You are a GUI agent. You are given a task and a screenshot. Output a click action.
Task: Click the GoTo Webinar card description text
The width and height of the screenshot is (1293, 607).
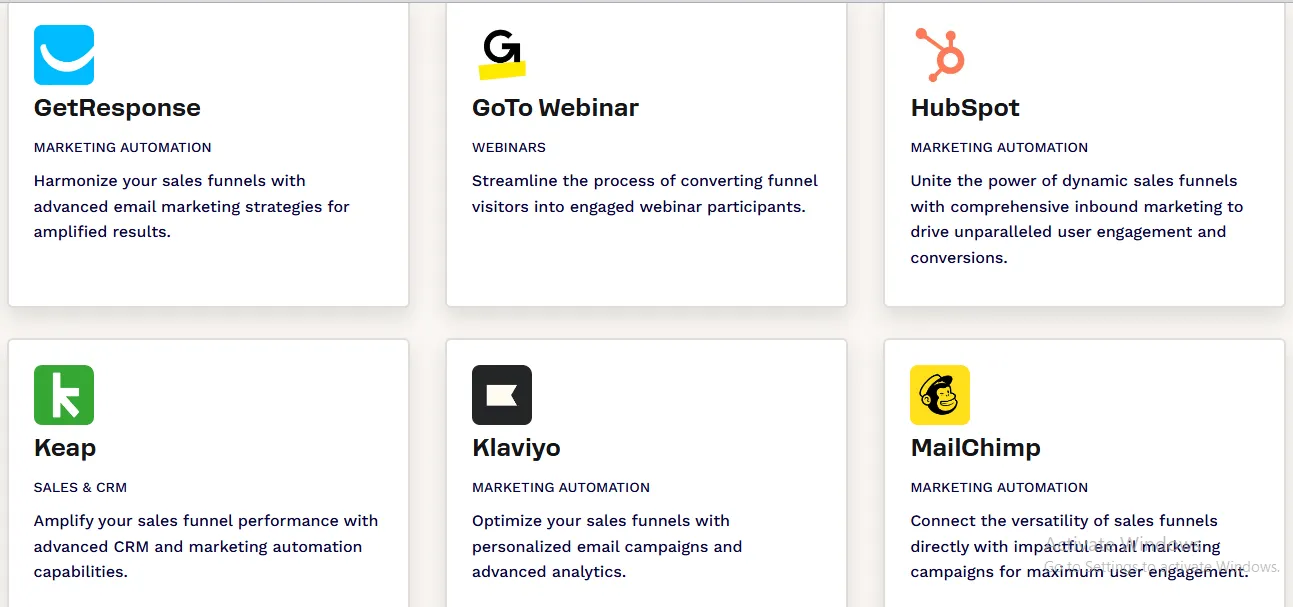pyautogui.click(x=644, y=194)
